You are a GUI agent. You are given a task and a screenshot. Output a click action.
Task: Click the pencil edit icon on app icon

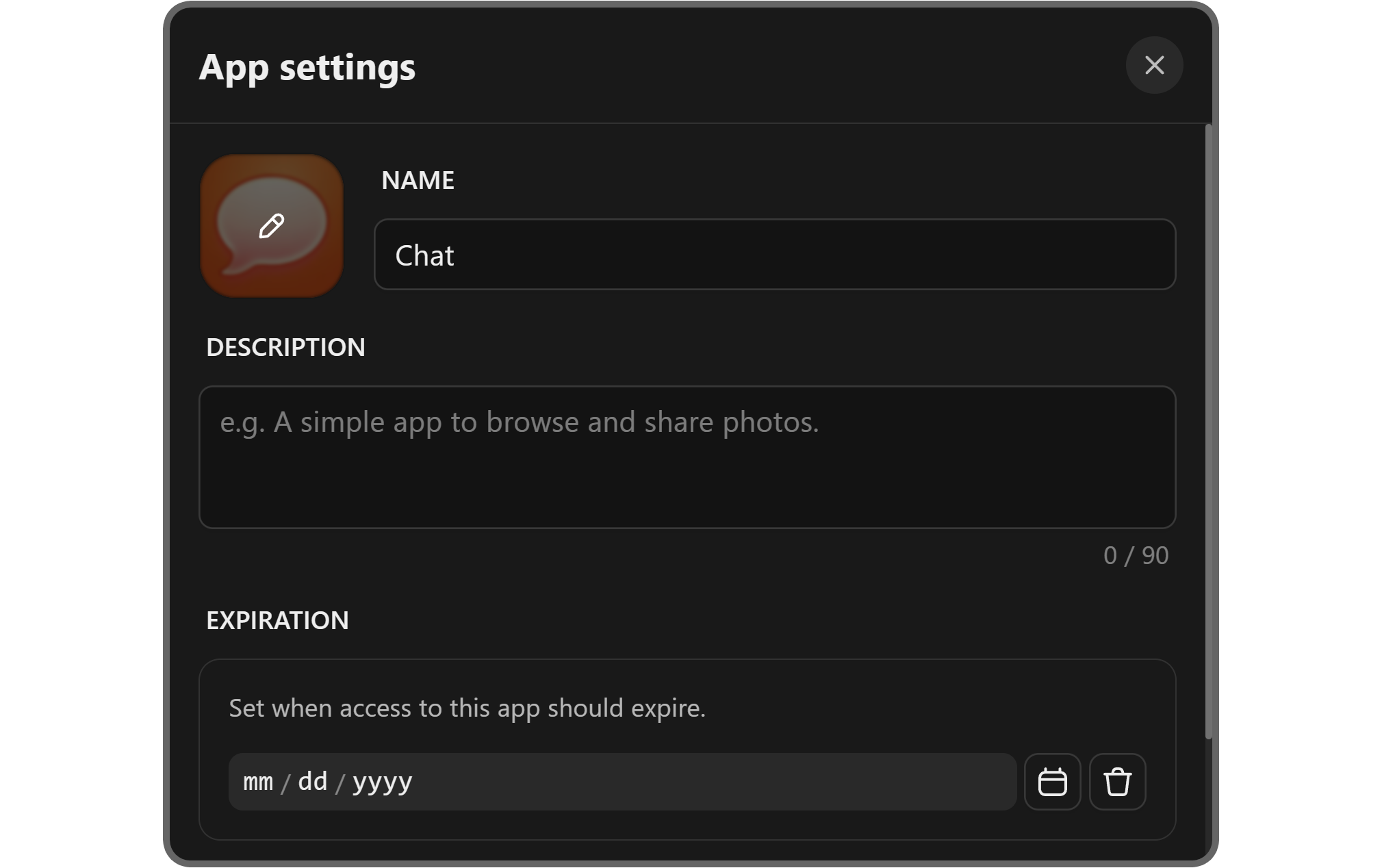[x=272, y=226]
